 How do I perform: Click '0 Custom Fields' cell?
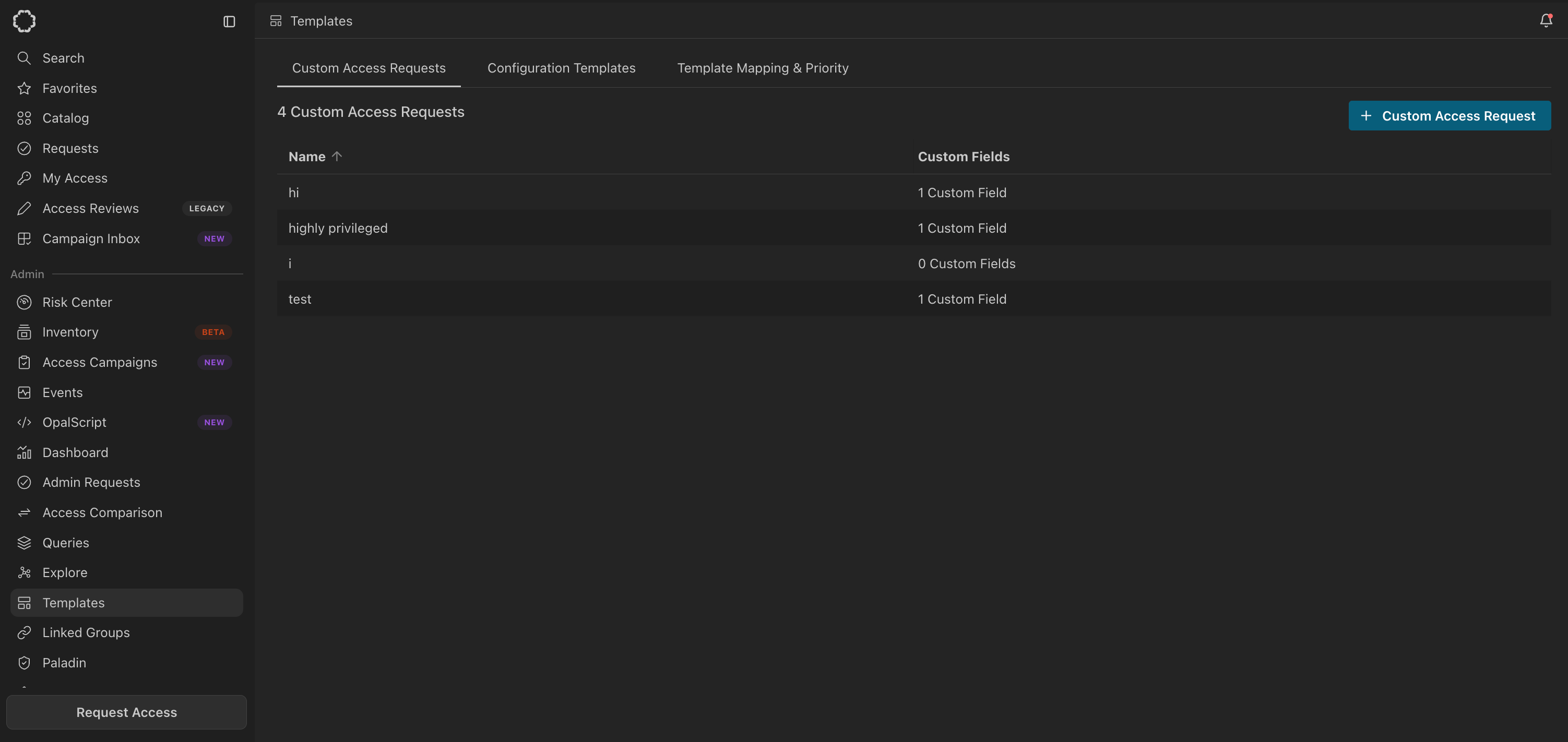click(x=967, y=264)
